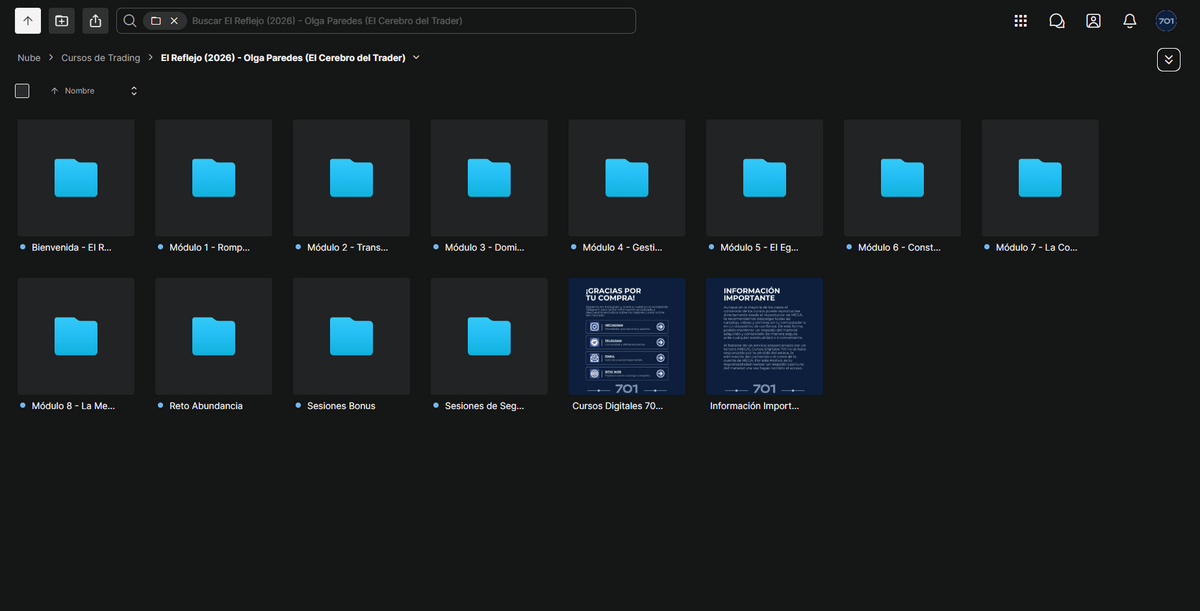Select the '¡Gracias por tu compra!' image thumbnail
The height and width of the screenshot is (611, 1200).
pyautogui.click(x=627, y=336)
